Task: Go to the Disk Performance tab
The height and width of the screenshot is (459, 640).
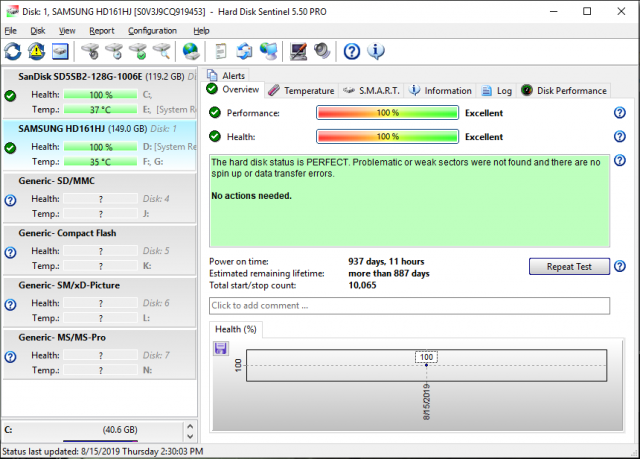Action: click(563, 90)
